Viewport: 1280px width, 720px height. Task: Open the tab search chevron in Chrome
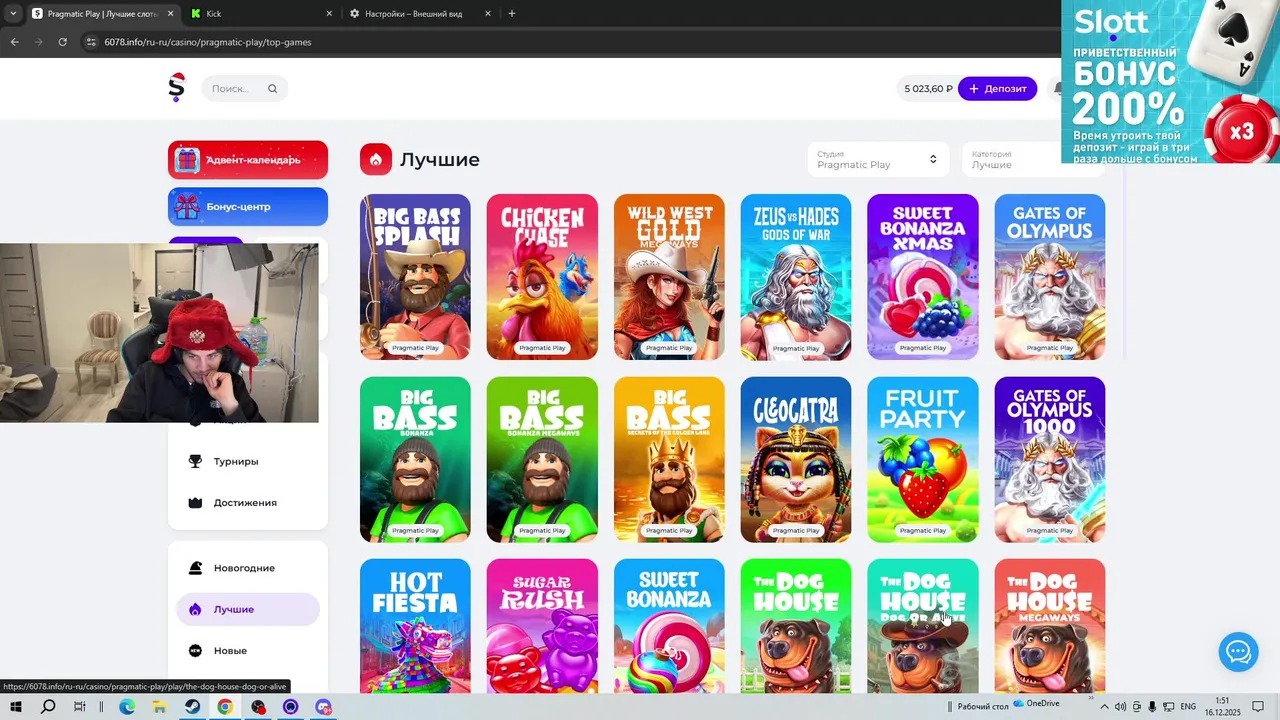pyautogui.click(x=13, y=14)
